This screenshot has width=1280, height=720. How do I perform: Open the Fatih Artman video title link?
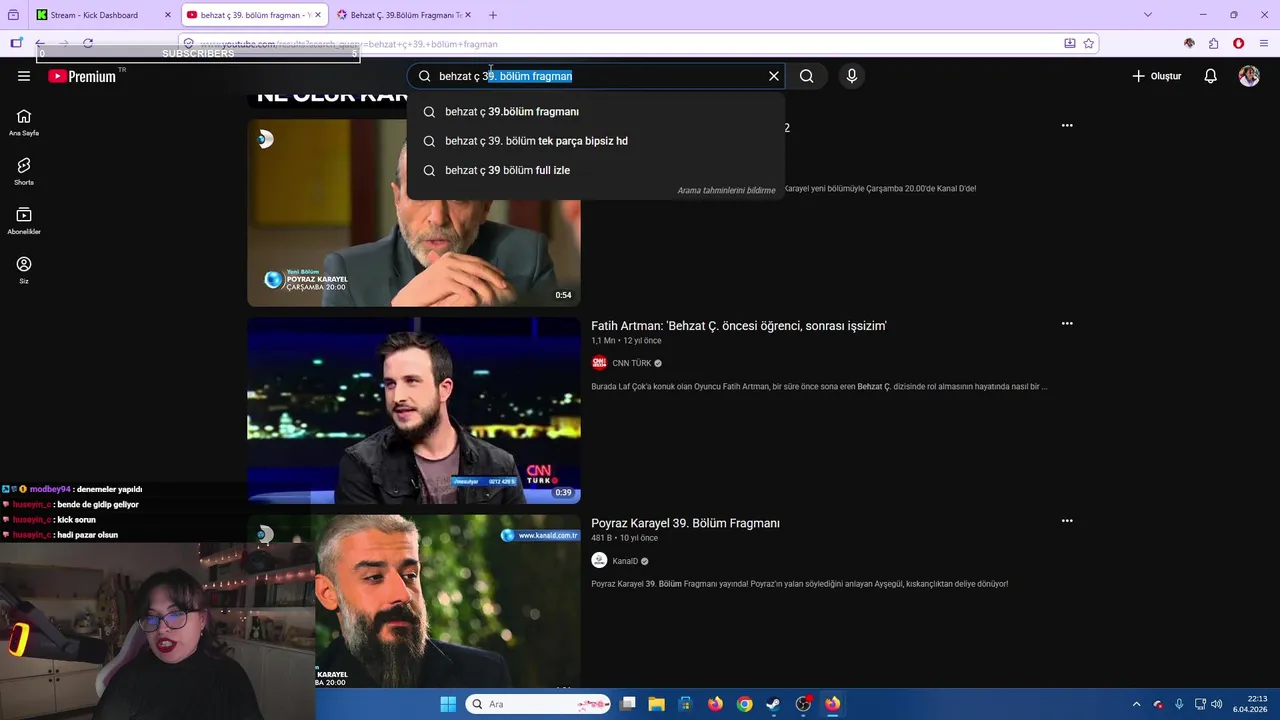pyautogui.click(x=739, y=326)
